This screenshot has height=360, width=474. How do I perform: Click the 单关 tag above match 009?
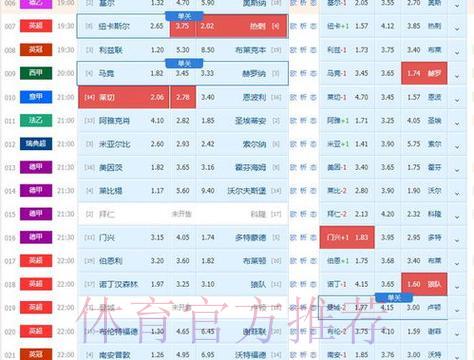coord(184,63)
